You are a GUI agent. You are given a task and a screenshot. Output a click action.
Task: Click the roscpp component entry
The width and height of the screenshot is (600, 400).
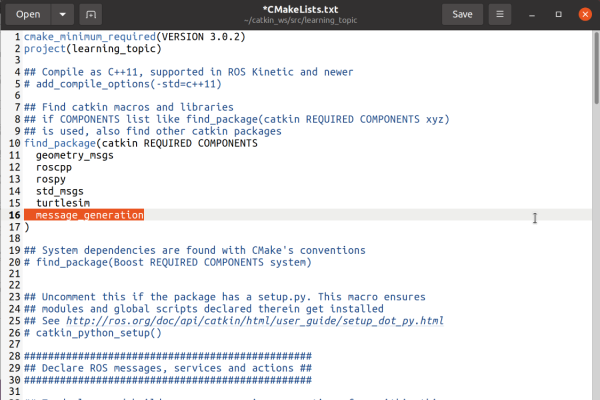56,167
